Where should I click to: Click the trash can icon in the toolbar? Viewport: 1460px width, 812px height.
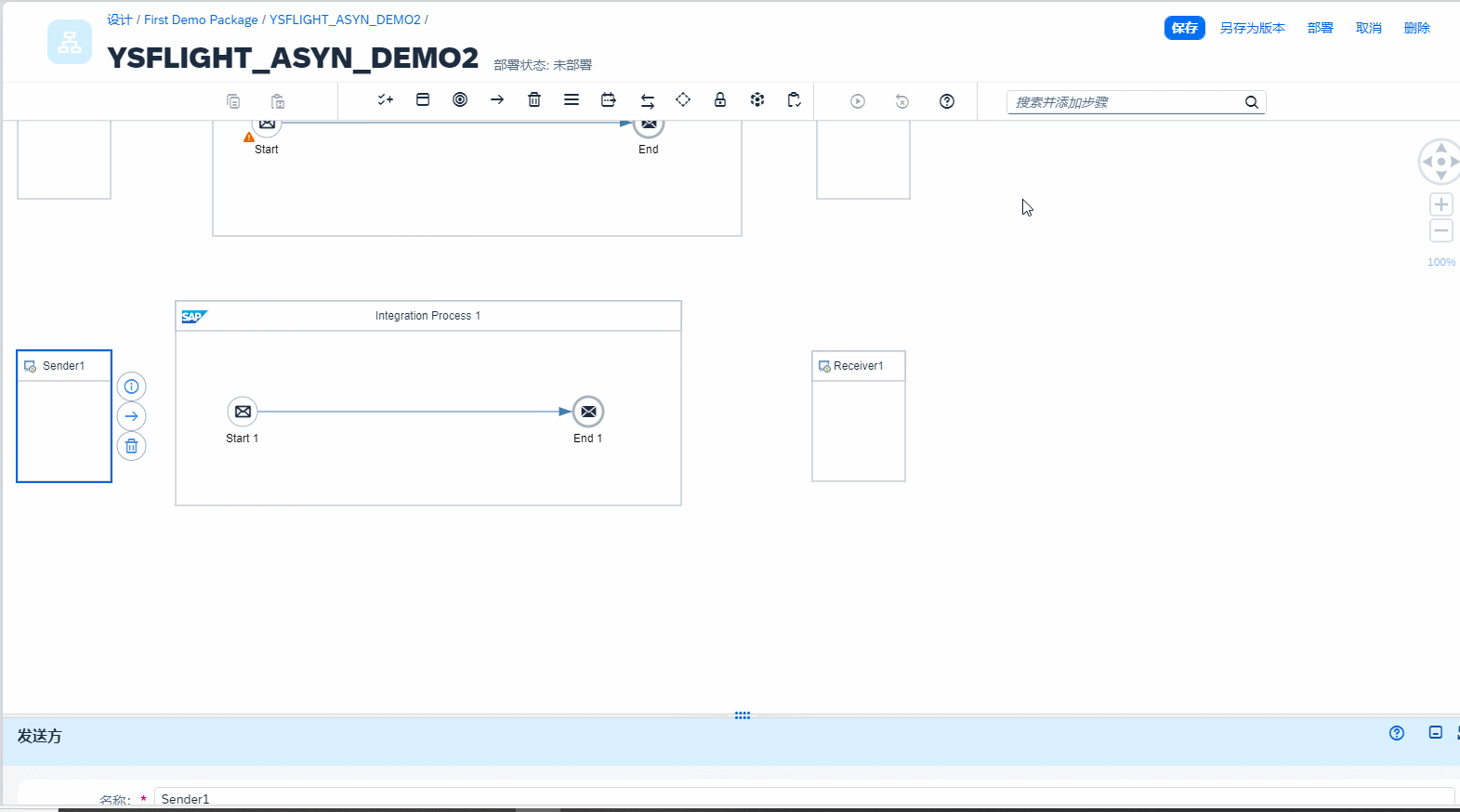tap(534, 100)
